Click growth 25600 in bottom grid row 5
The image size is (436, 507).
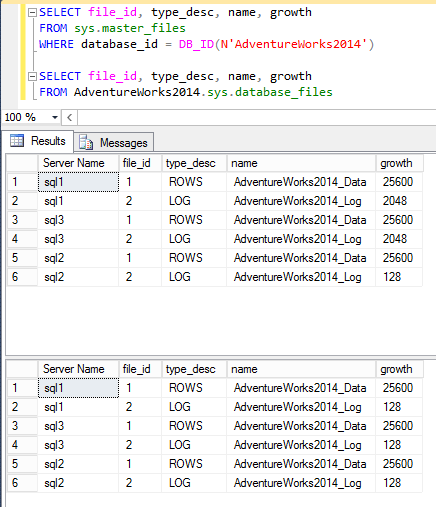(399, 464)
